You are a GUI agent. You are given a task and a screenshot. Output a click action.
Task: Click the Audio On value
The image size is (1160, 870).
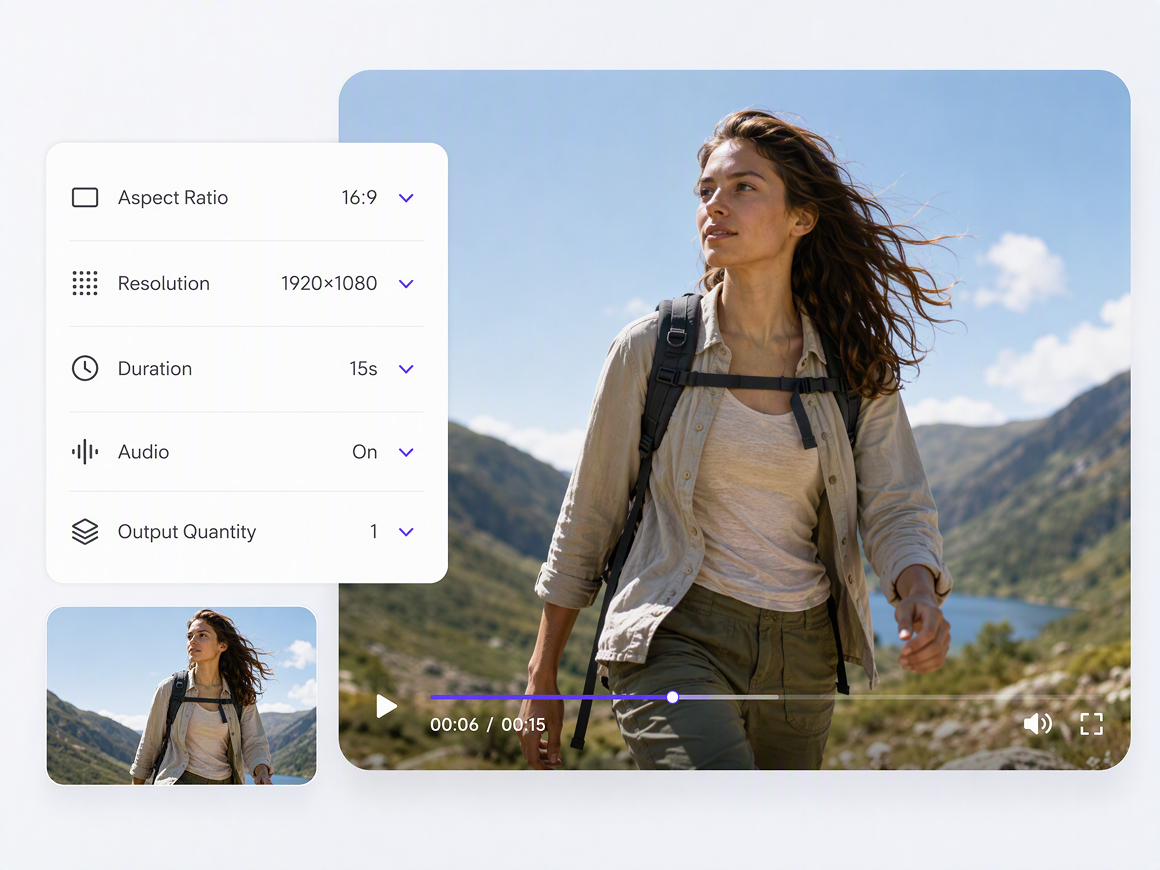[x=365, y=451]
